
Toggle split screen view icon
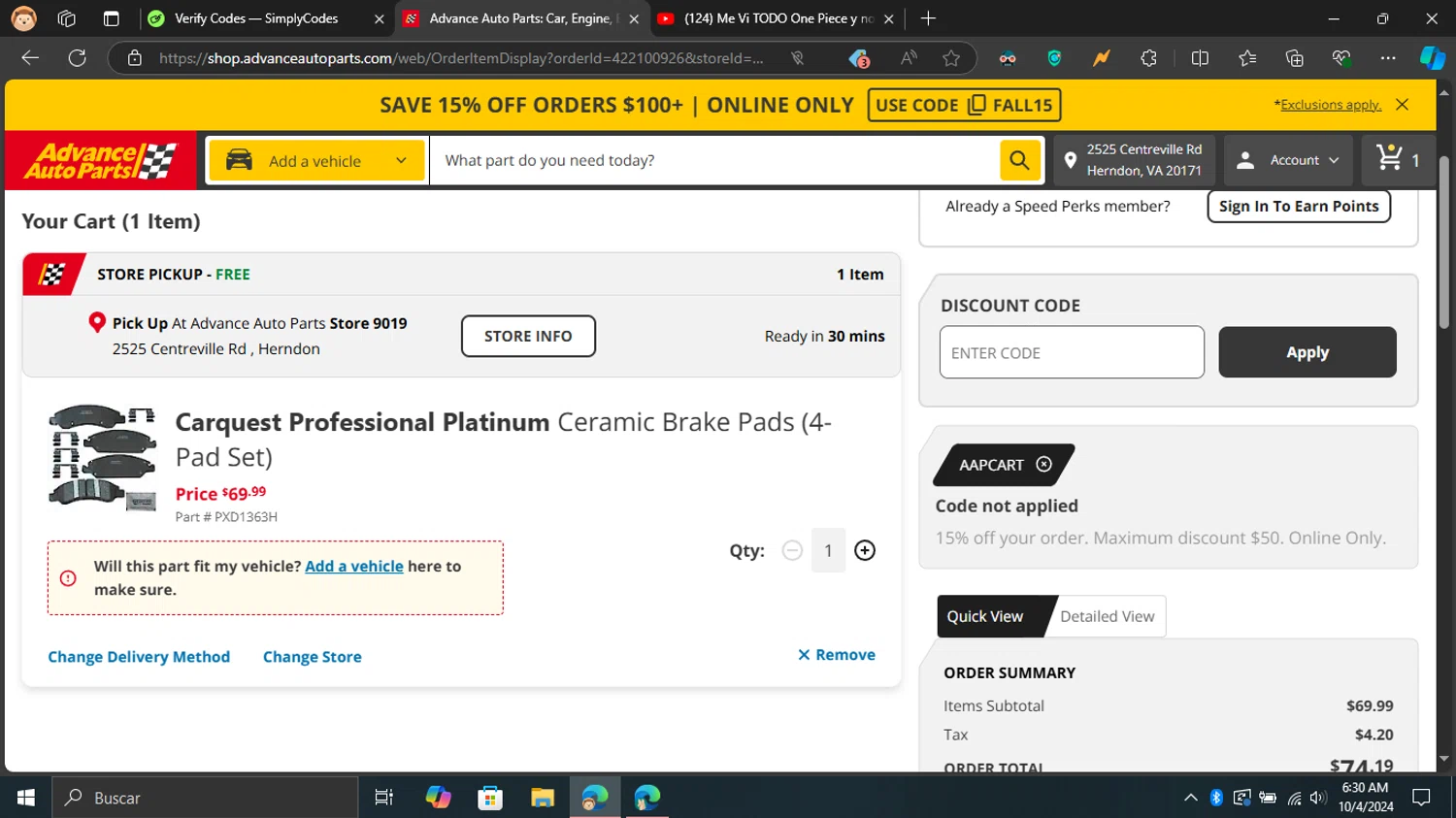tap(1200, 58)
